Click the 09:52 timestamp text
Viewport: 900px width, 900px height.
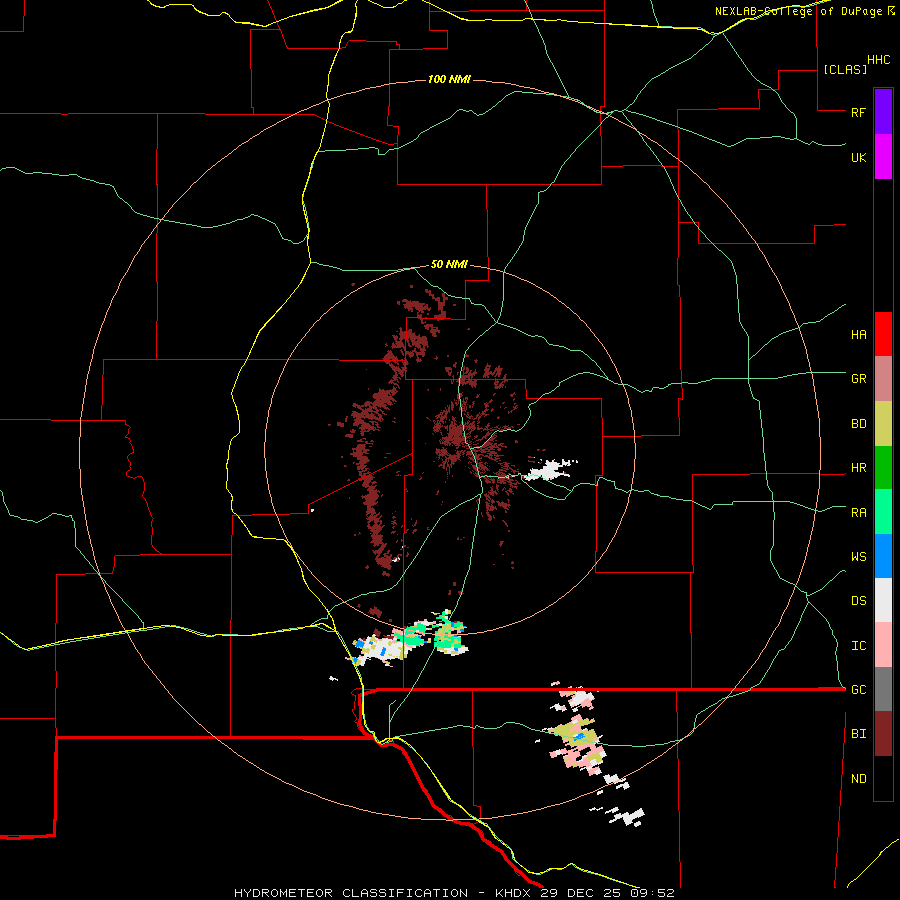(652, 893)
